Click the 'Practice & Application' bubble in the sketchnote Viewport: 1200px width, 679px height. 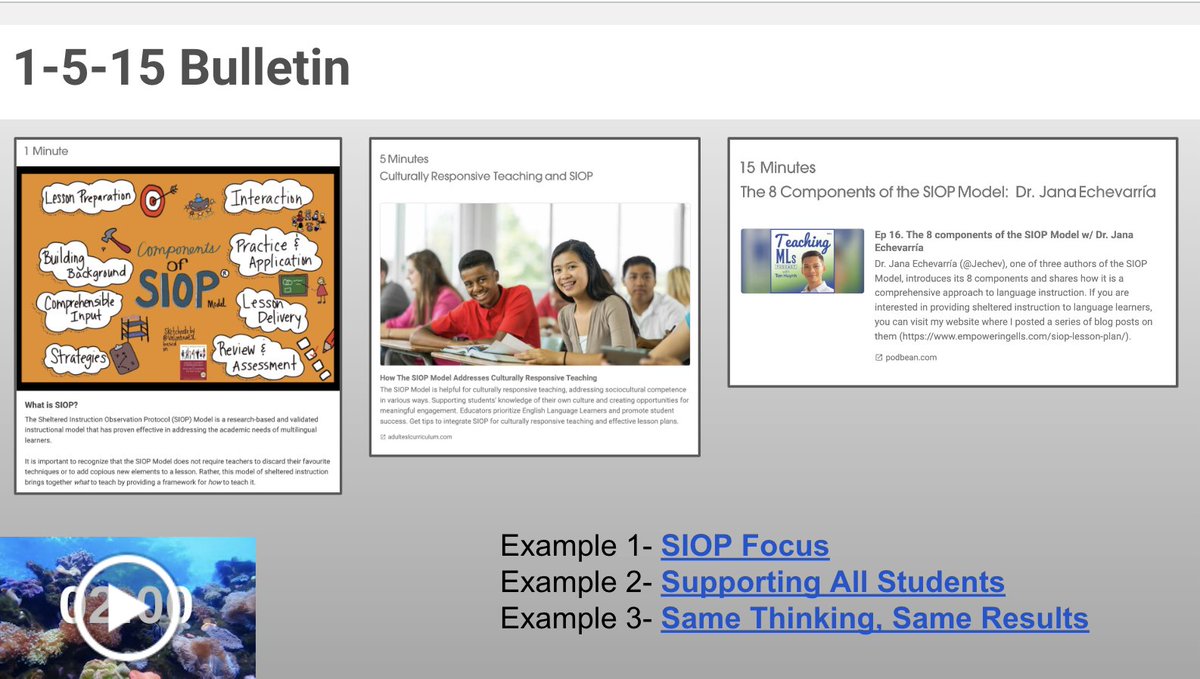click(275, 254)
